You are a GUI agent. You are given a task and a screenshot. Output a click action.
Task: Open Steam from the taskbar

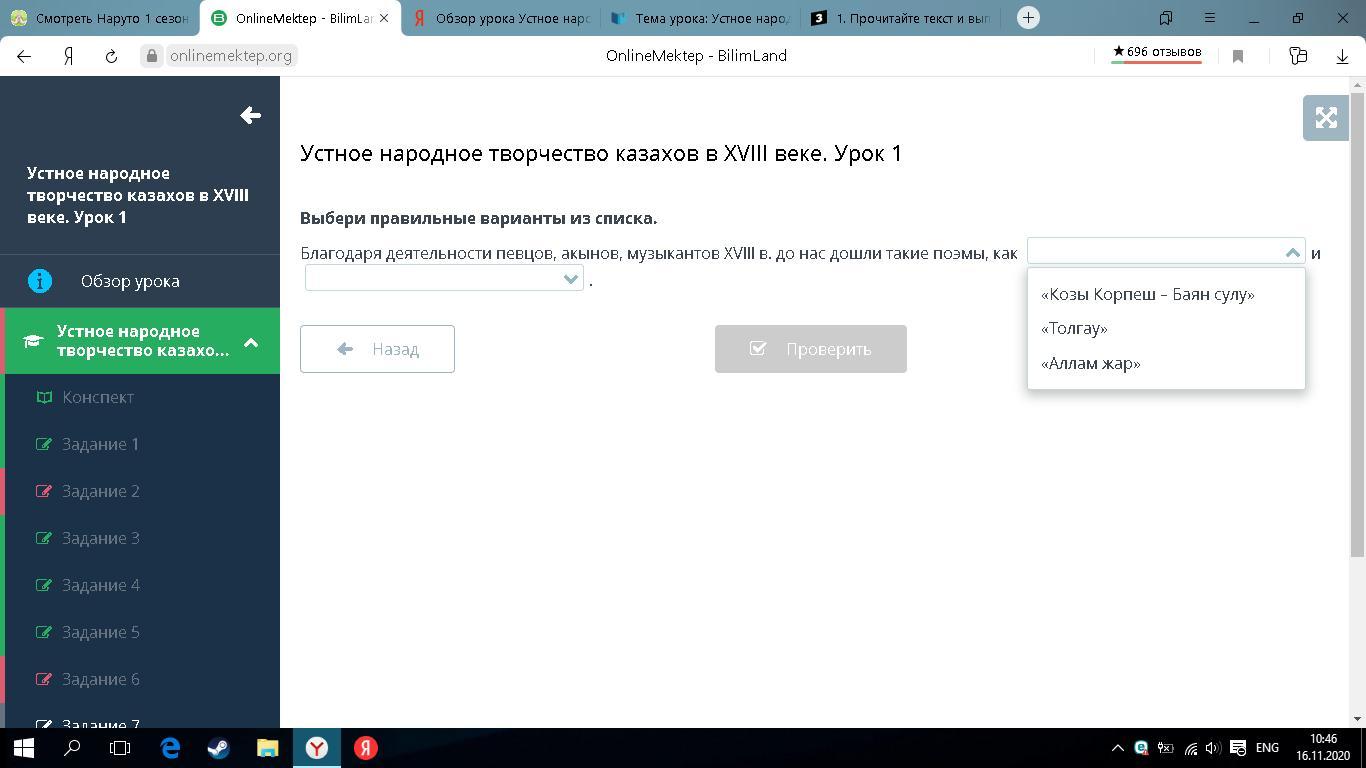coord(219,748)
